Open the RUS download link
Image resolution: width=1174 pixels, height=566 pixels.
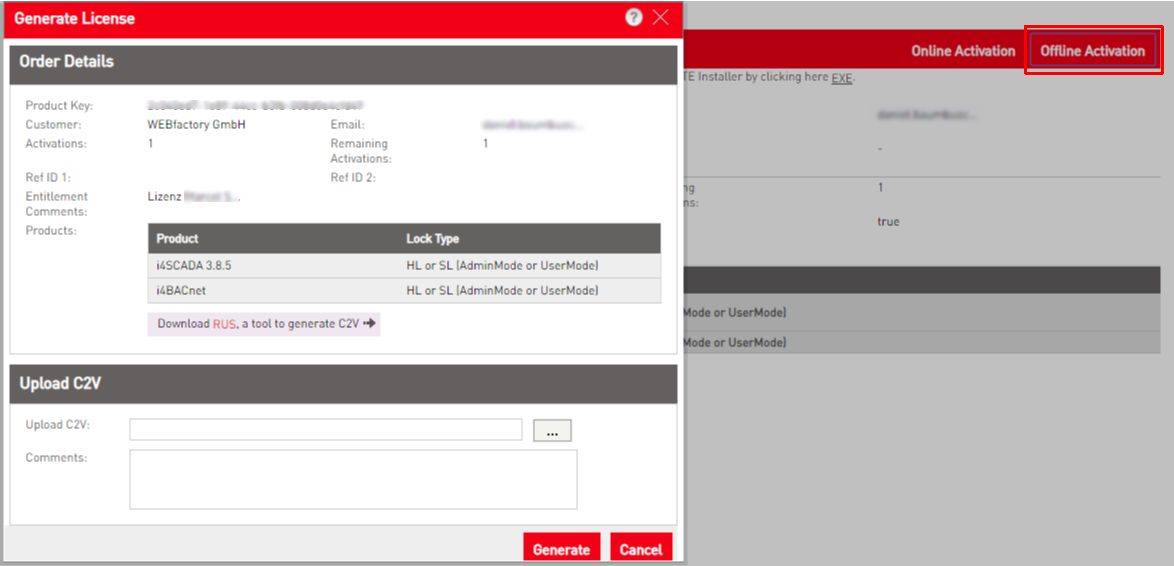coord(224,324)
